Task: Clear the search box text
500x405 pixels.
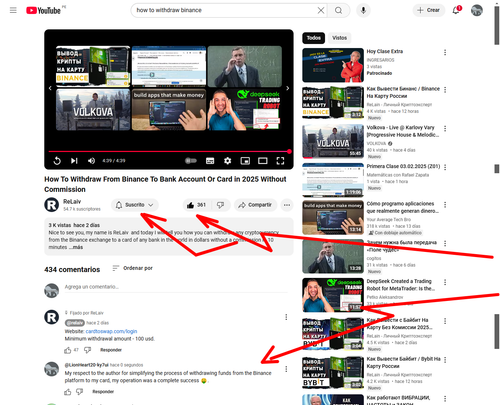Action: (321, 10)
